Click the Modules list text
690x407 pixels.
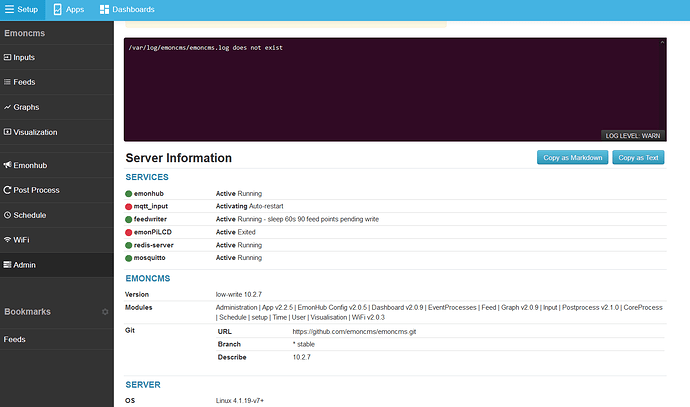tap(439, 312)
